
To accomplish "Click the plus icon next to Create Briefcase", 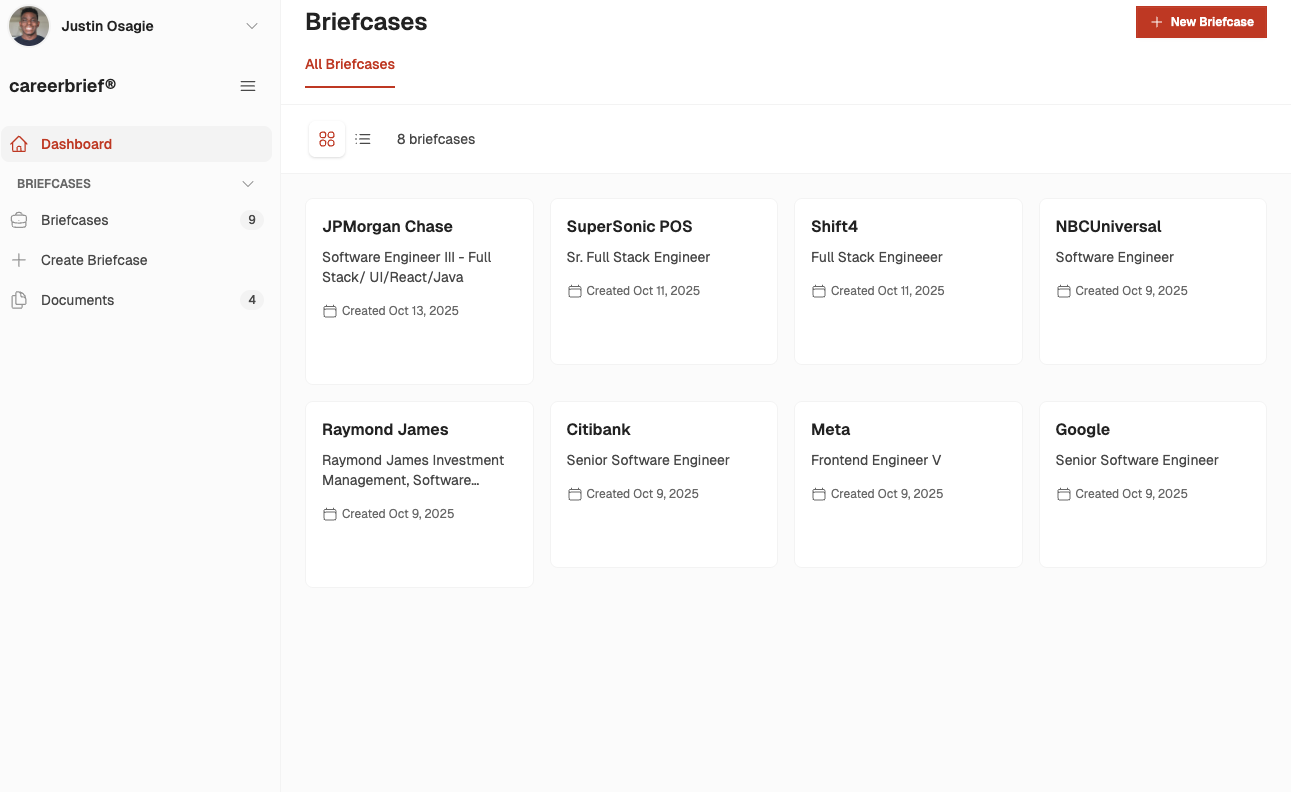I will coord(19,260).
